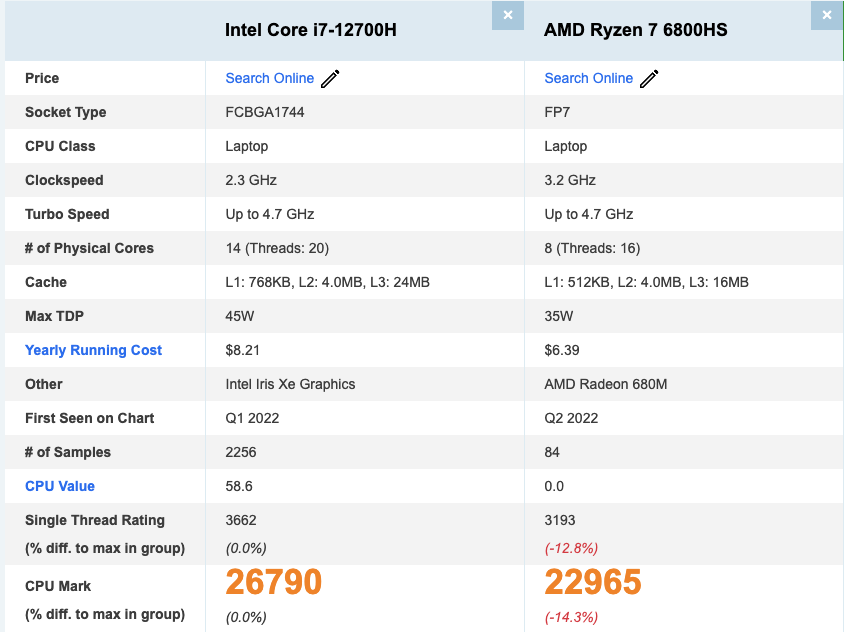The image size is (844, 632).
Task: Select yearly running cost $8.21
Action: click(242, 350)
